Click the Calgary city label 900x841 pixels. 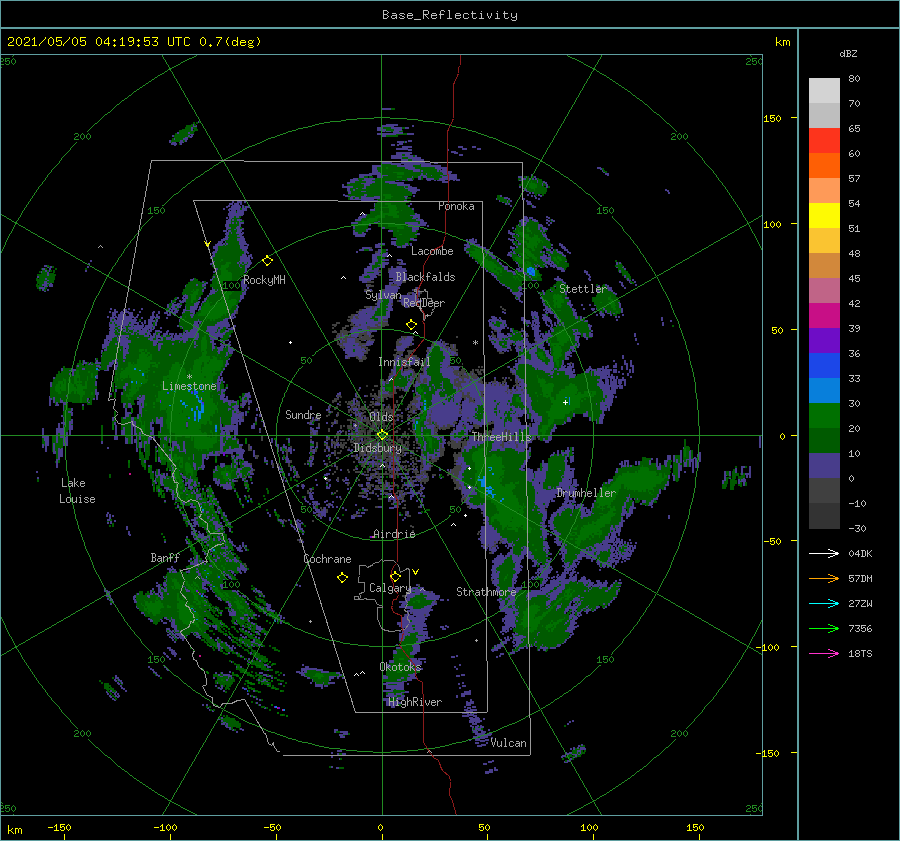[x=390, y=588]
